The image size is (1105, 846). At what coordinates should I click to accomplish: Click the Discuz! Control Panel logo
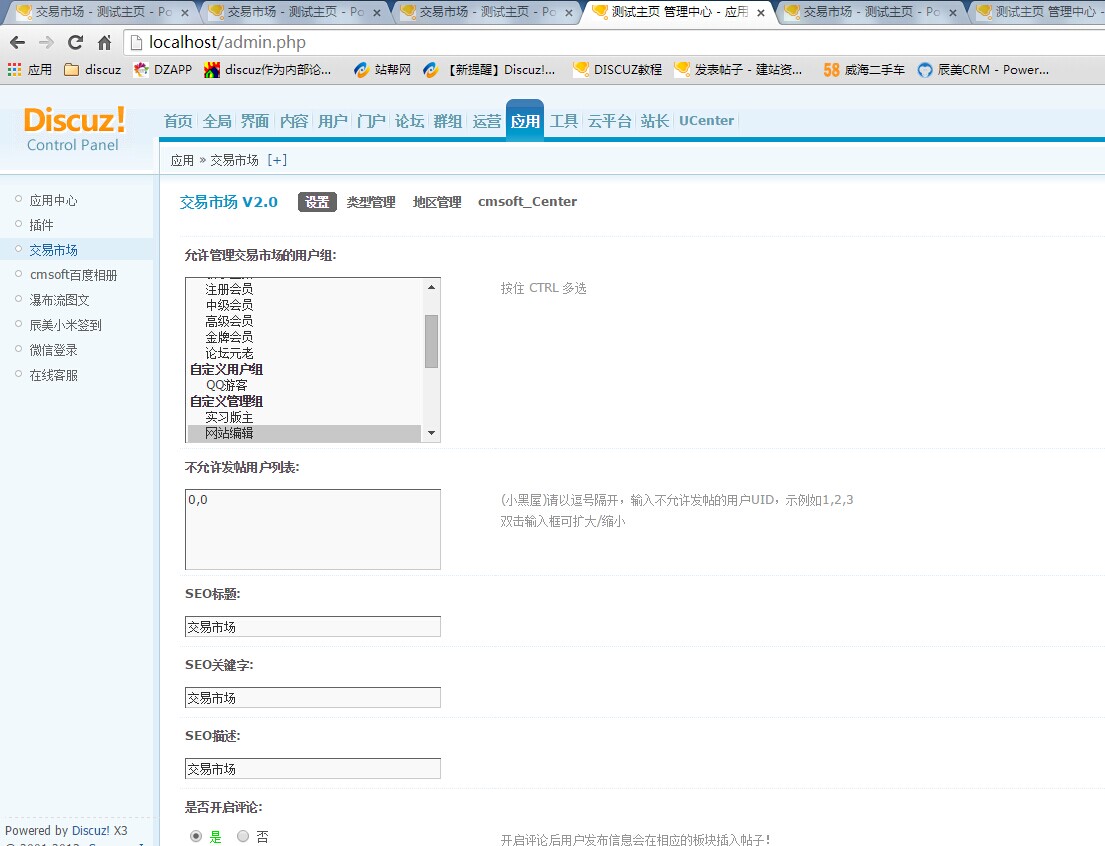74,129
